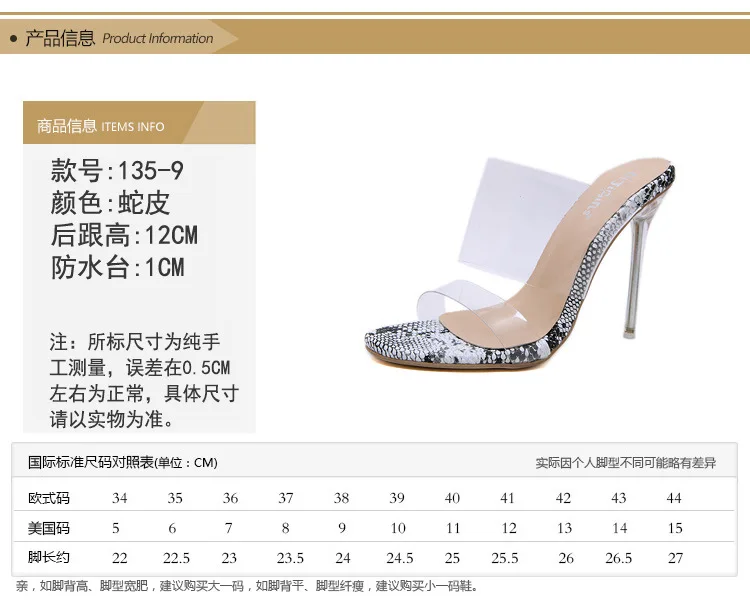The height and width of the screenshot is (604, 750).
Task: Click the 美国码 row label
Action: [x=49, y=528]
